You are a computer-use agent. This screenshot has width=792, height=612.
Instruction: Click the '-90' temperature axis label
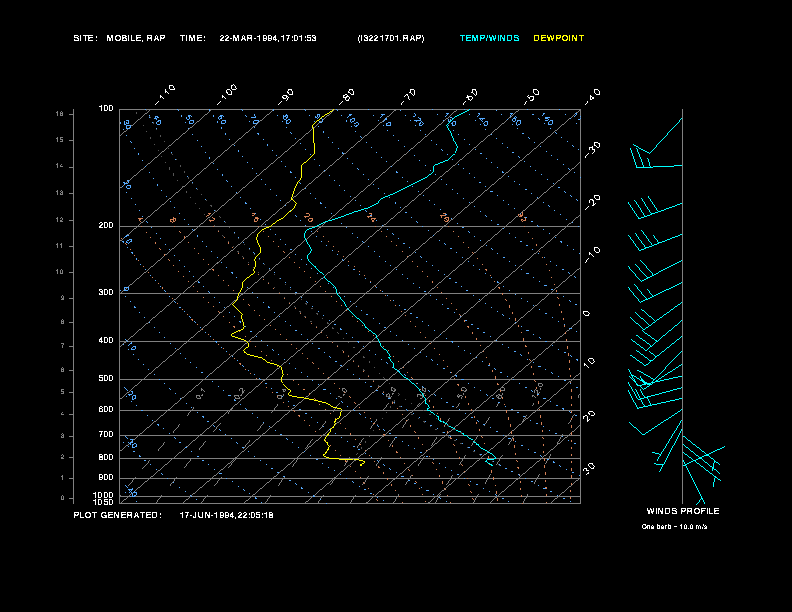coord(286,96)
